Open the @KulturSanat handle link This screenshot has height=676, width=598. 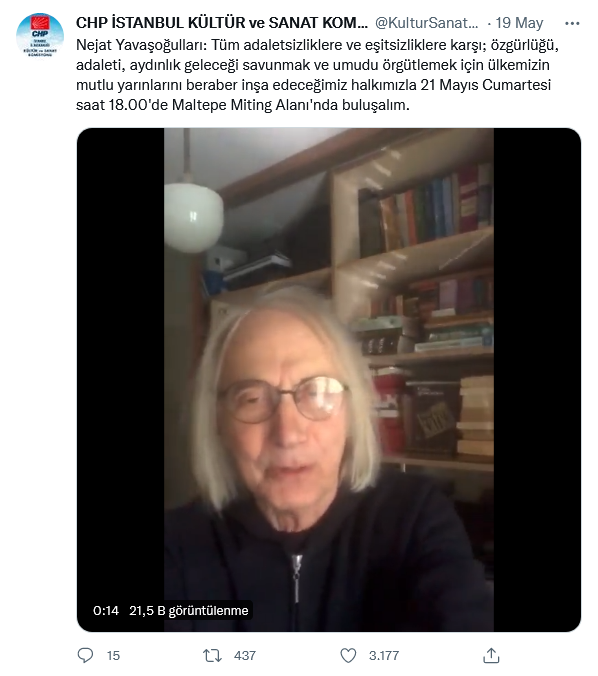click(x=427, y=23)
